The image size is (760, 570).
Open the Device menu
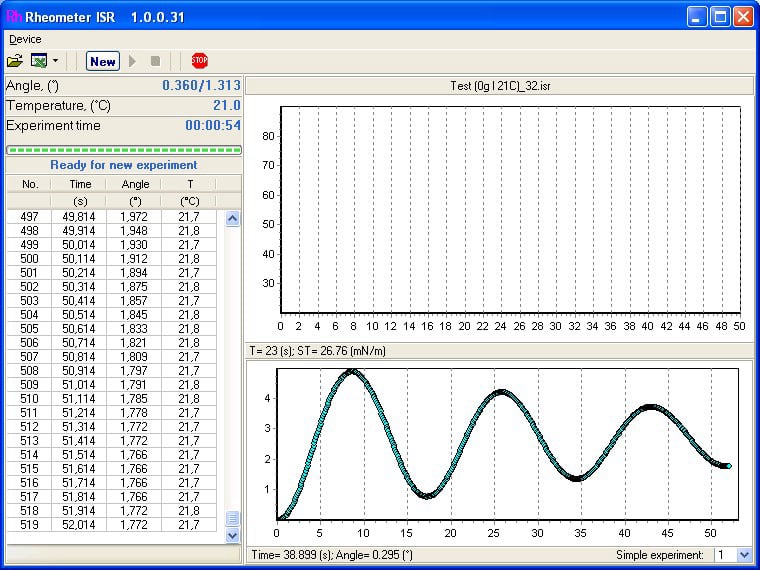25,40
